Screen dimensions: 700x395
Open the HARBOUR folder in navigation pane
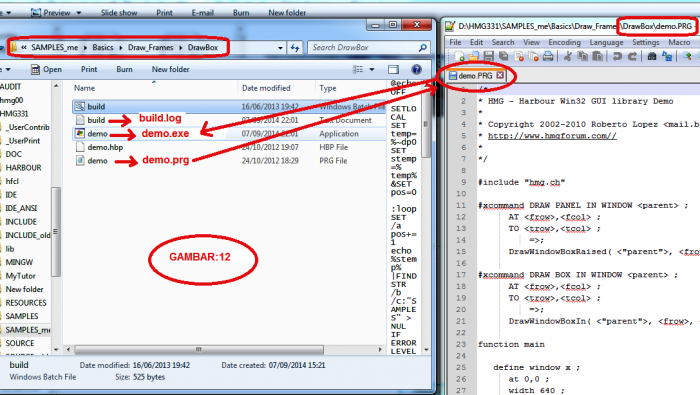click(23, 167)
